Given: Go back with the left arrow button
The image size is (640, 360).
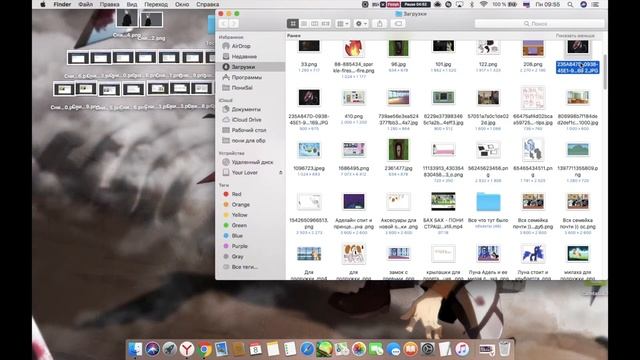Looking at the screenshot, I should 223,24.
